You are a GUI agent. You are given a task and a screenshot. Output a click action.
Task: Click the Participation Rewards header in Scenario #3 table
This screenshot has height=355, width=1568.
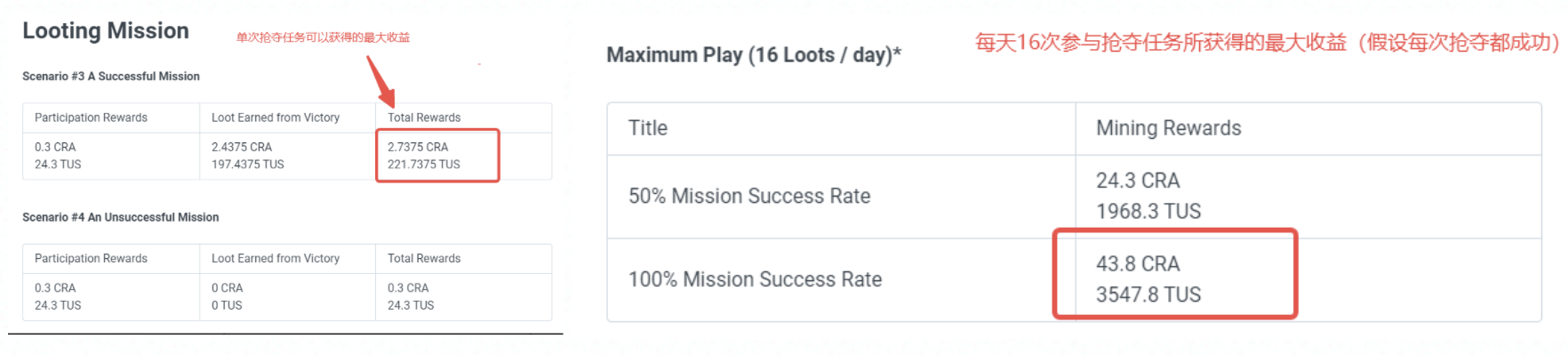pos(91,117)
